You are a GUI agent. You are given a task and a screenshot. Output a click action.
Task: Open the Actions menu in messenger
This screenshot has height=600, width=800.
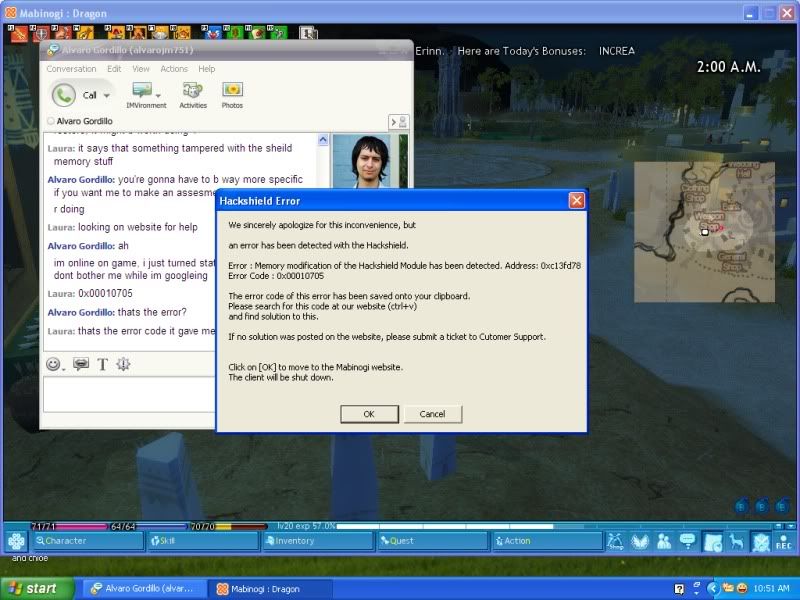[174, 69]
